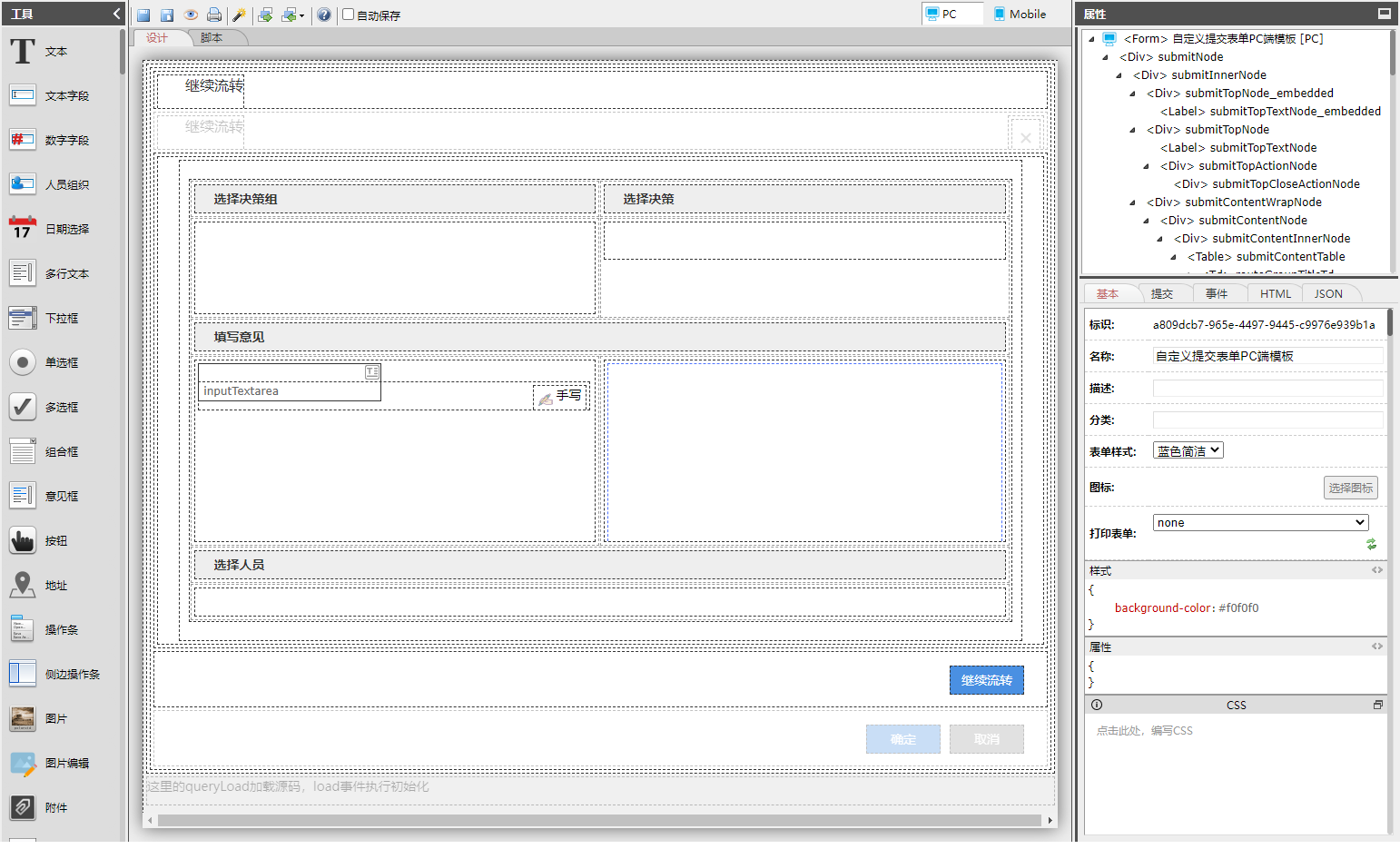Open the 设计 design tab
Viewport: 1400px width, 849px height.
[158, 37]
